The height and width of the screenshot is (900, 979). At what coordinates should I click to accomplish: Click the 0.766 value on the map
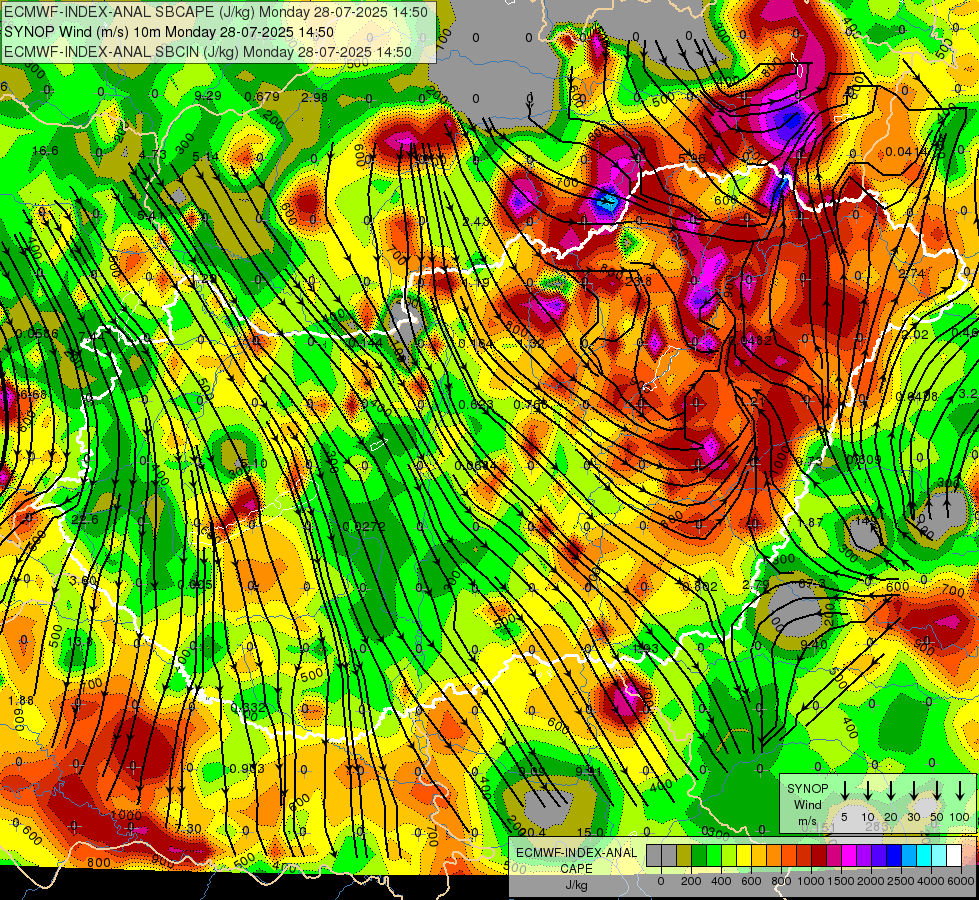click(531, 404)
